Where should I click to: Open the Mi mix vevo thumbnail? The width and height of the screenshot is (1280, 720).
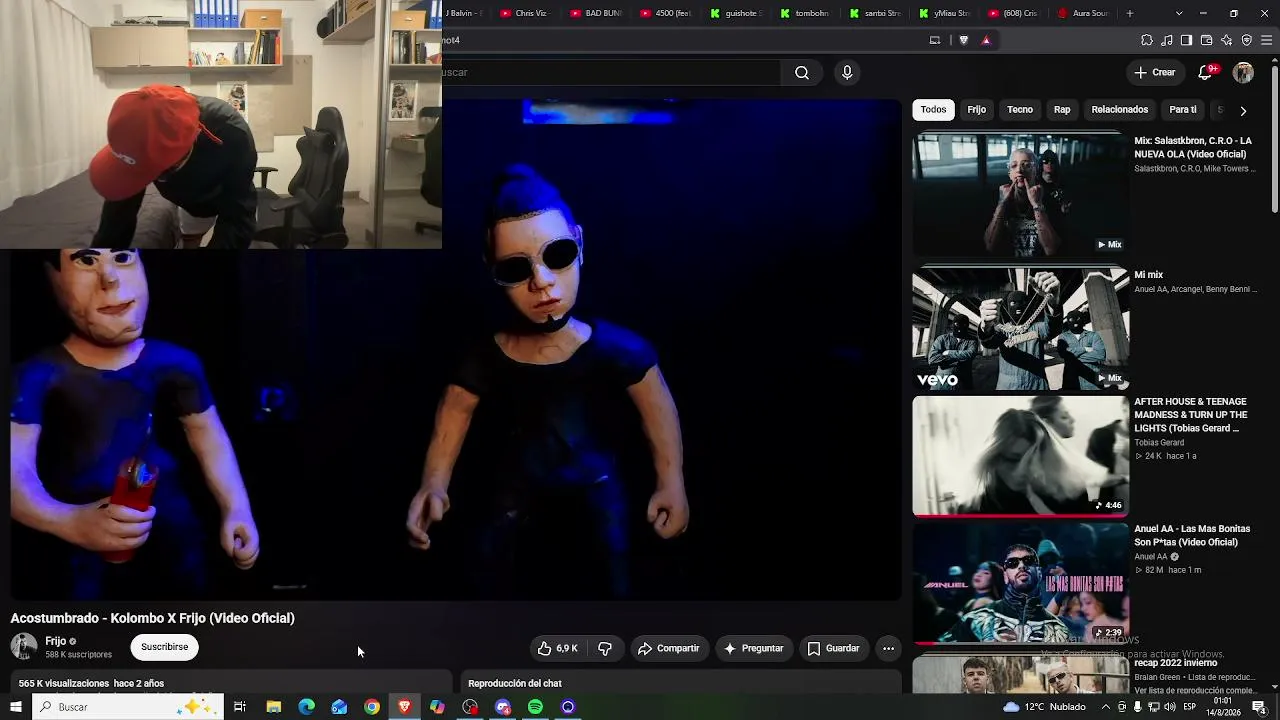pyautogui.click(x=1020, y=328)
